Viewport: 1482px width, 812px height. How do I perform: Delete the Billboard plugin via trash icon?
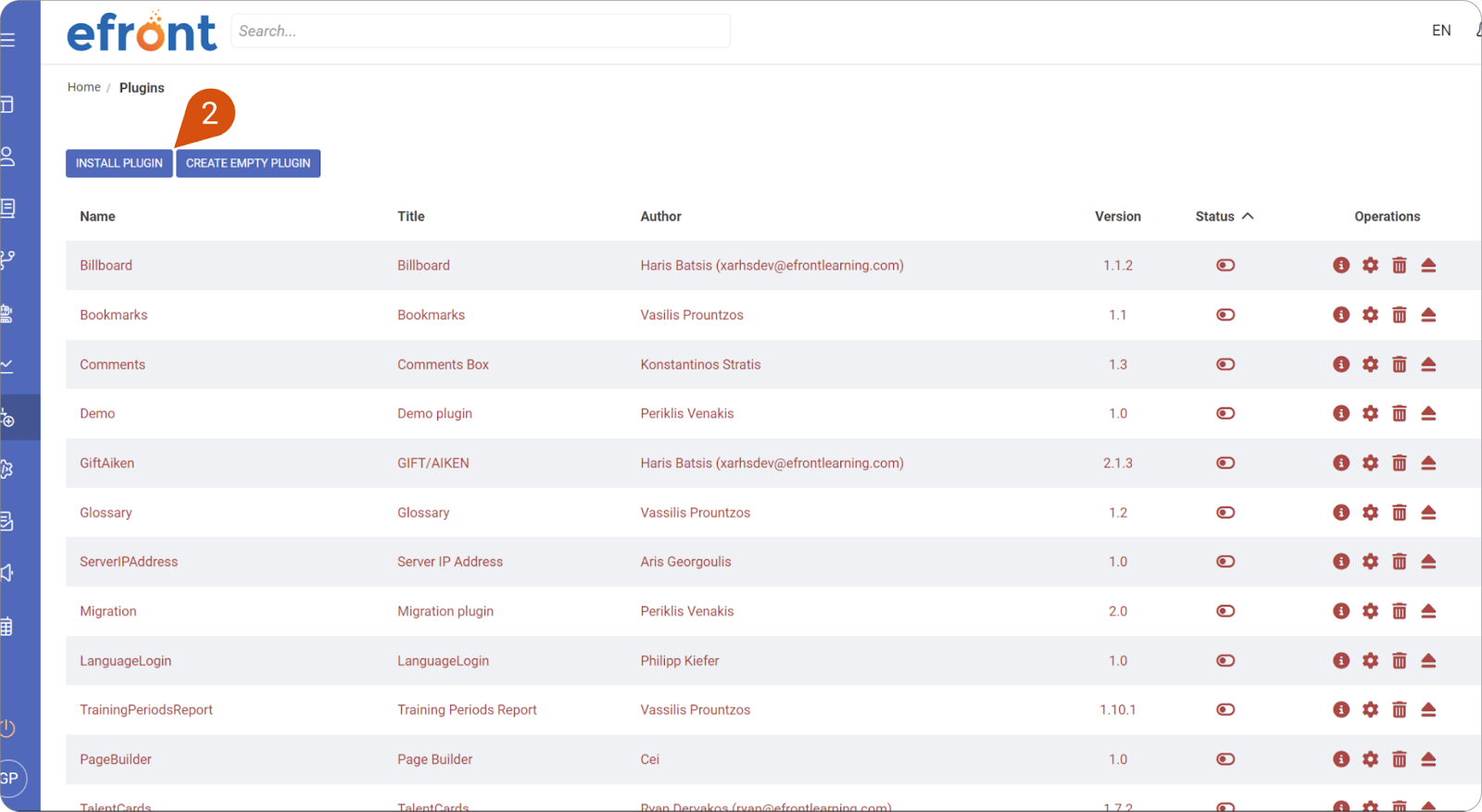[1400, 265]
